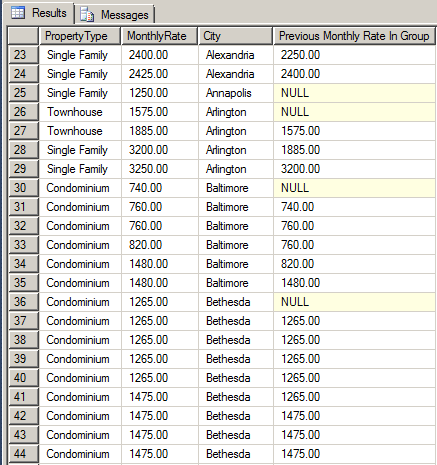The height and width of the screenshot is (465, 437).
Task: Click Condominium in row 35
Action: coord(80,283)
